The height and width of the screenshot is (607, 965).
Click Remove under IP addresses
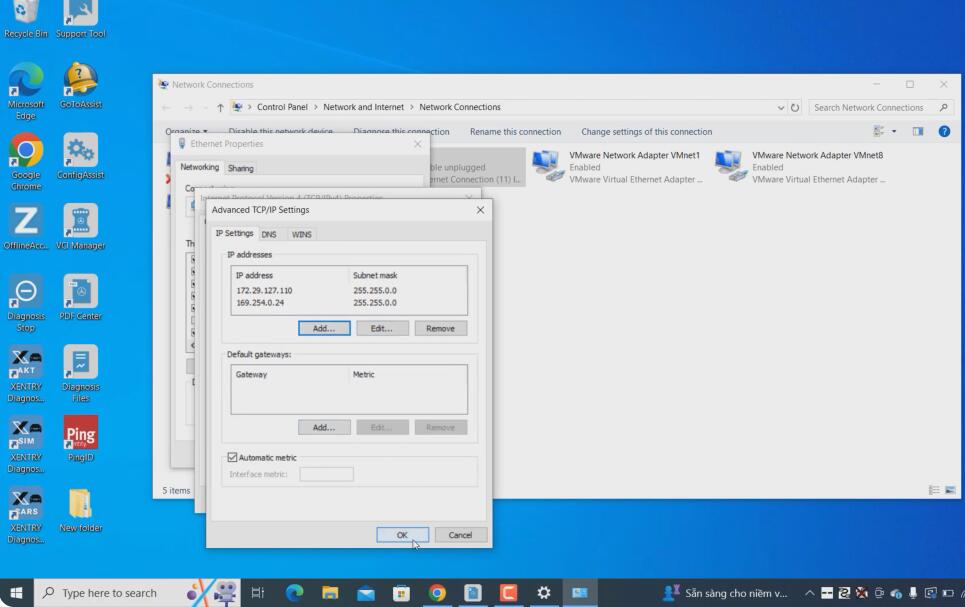click(441, 328)
